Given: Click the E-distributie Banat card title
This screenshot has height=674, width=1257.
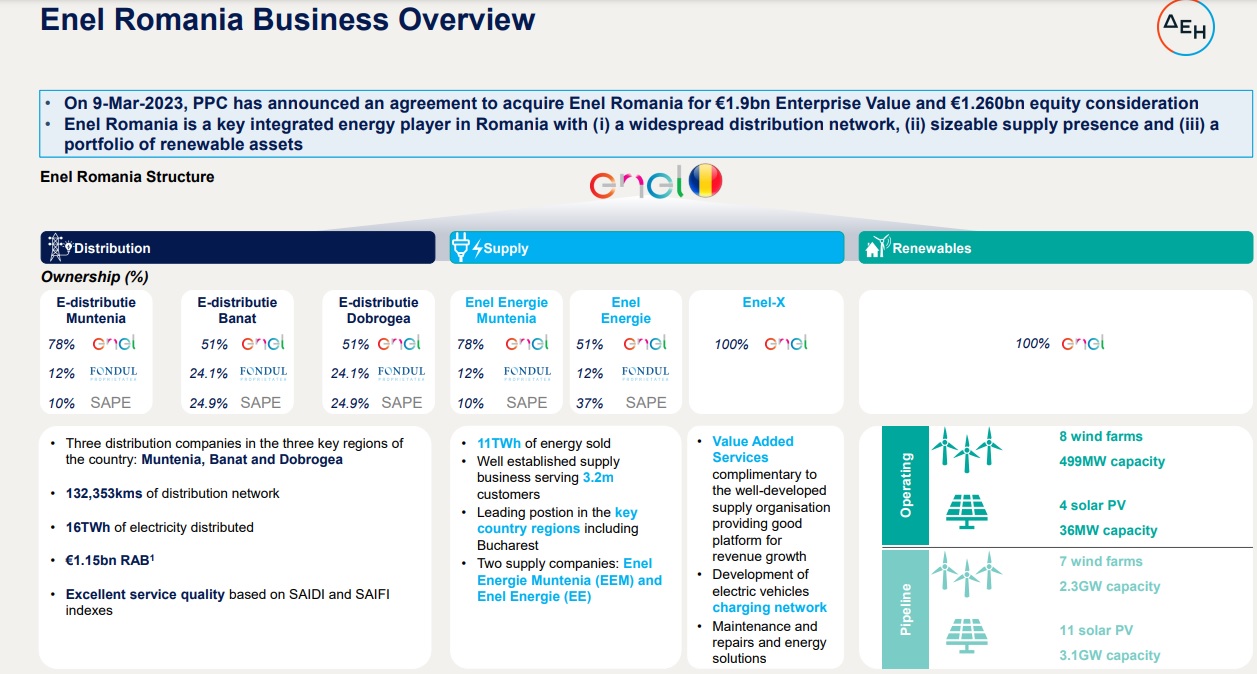Looking at the screenshot, I should click(x=237, y=310).
